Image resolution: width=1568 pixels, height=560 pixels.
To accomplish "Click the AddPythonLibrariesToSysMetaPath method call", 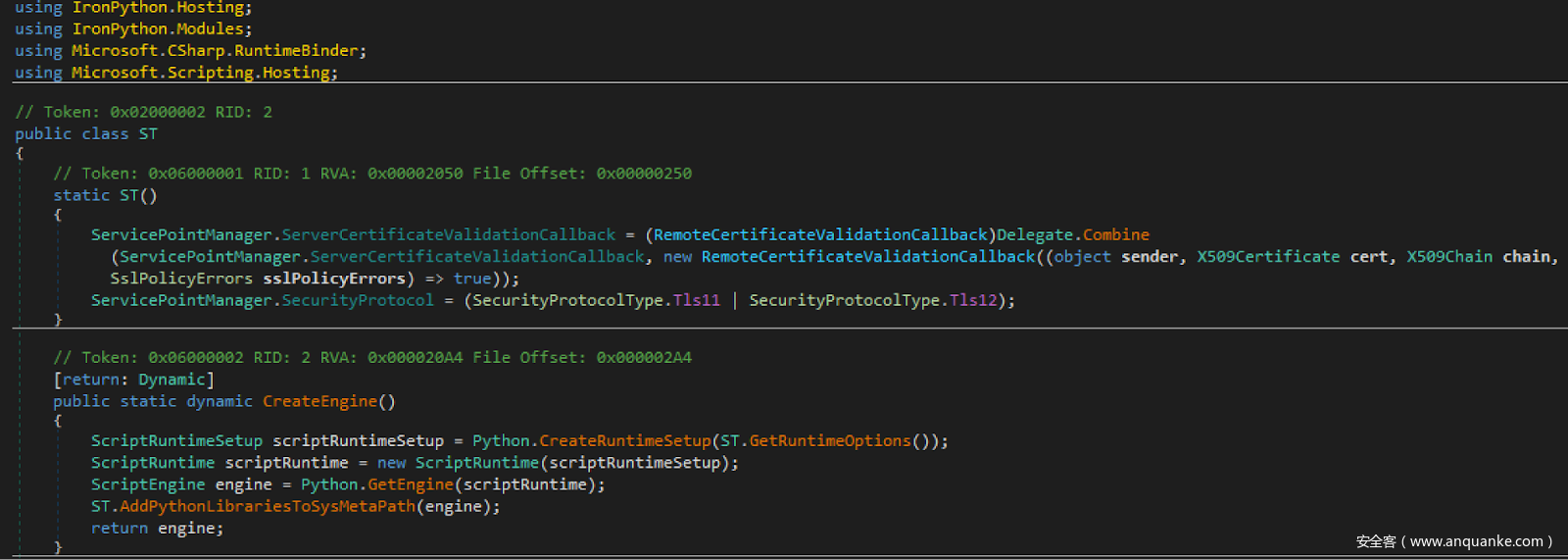I will pyautogui.click(x=267, y=507).
